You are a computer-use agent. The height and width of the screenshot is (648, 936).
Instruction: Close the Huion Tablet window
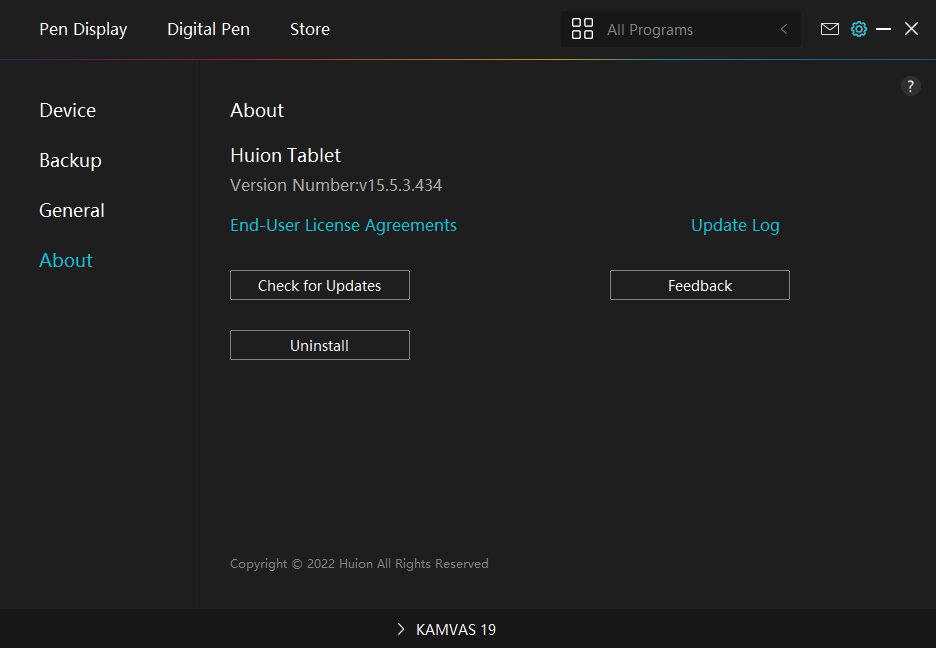tap(911, 29)
